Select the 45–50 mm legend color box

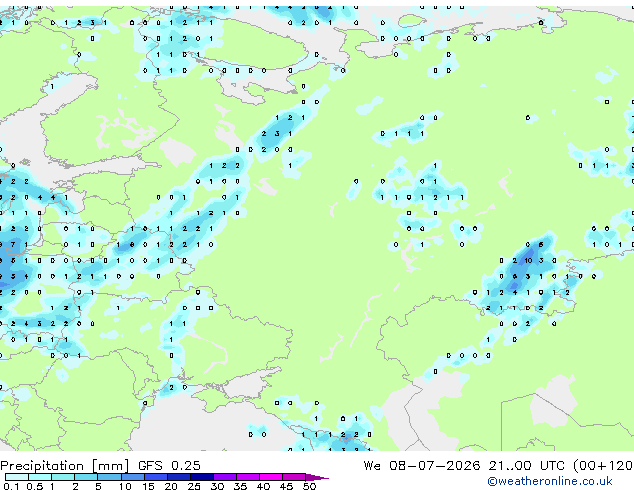point(294,477)
